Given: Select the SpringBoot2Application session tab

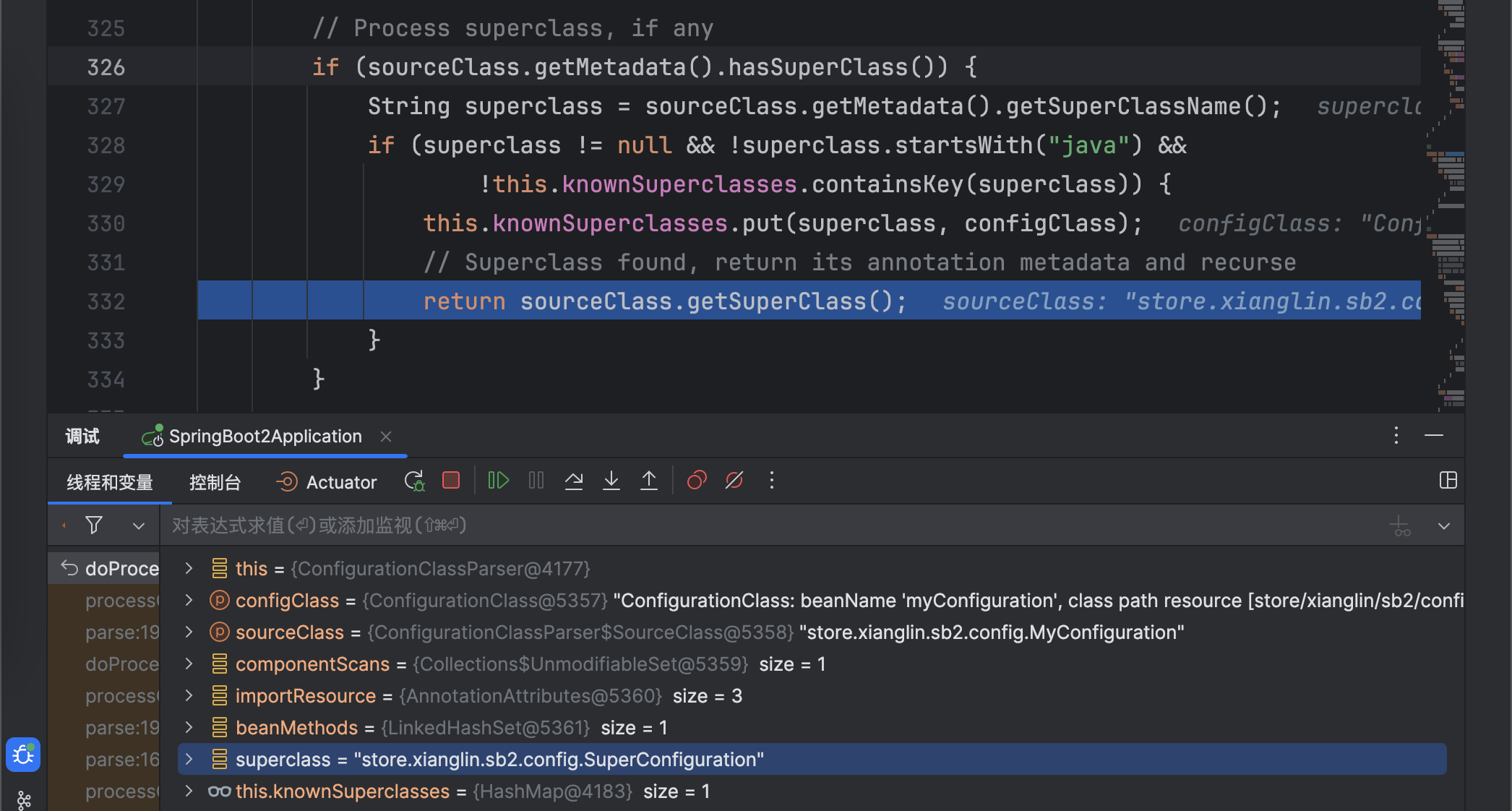Looking at the screenshot, I should click(x=265, y=437).
